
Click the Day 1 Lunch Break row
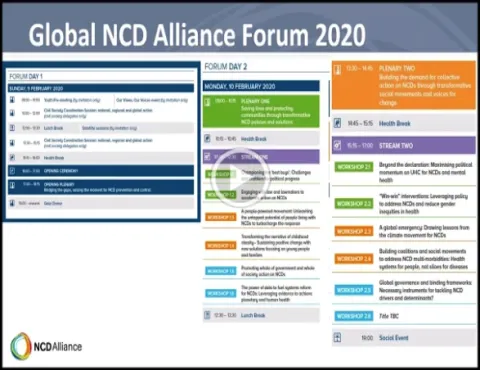click(101, 128)
